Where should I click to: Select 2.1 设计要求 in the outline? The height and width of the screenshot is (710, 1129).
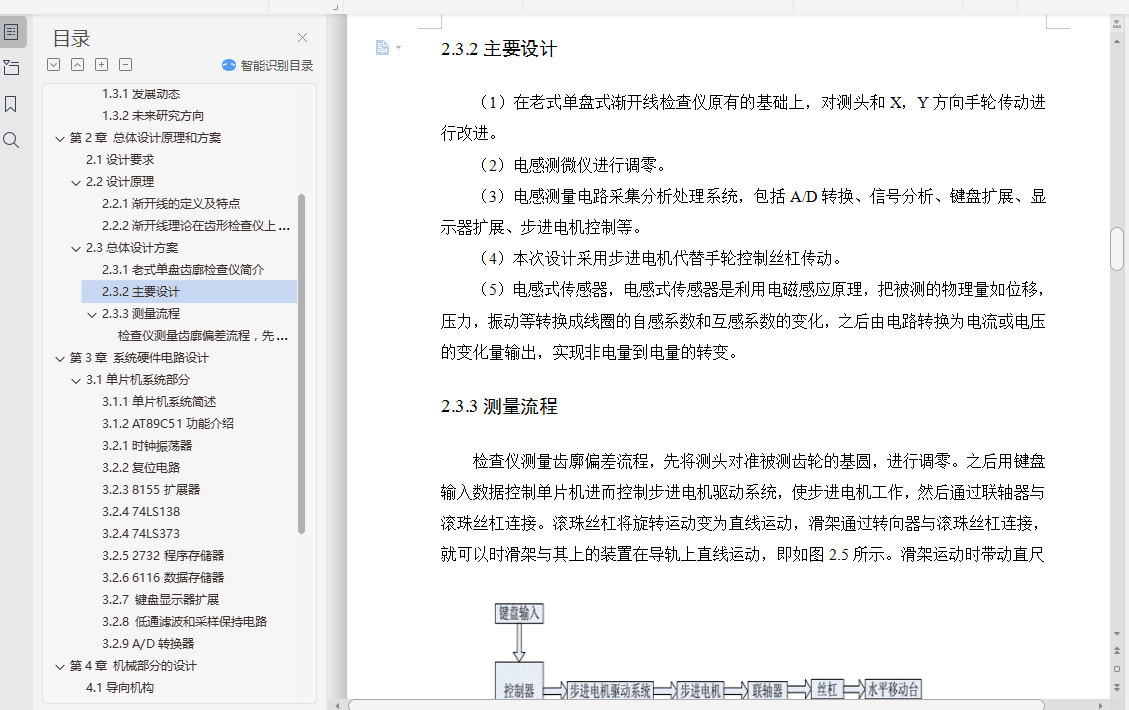pyautogui.click(x=120, y=160)
